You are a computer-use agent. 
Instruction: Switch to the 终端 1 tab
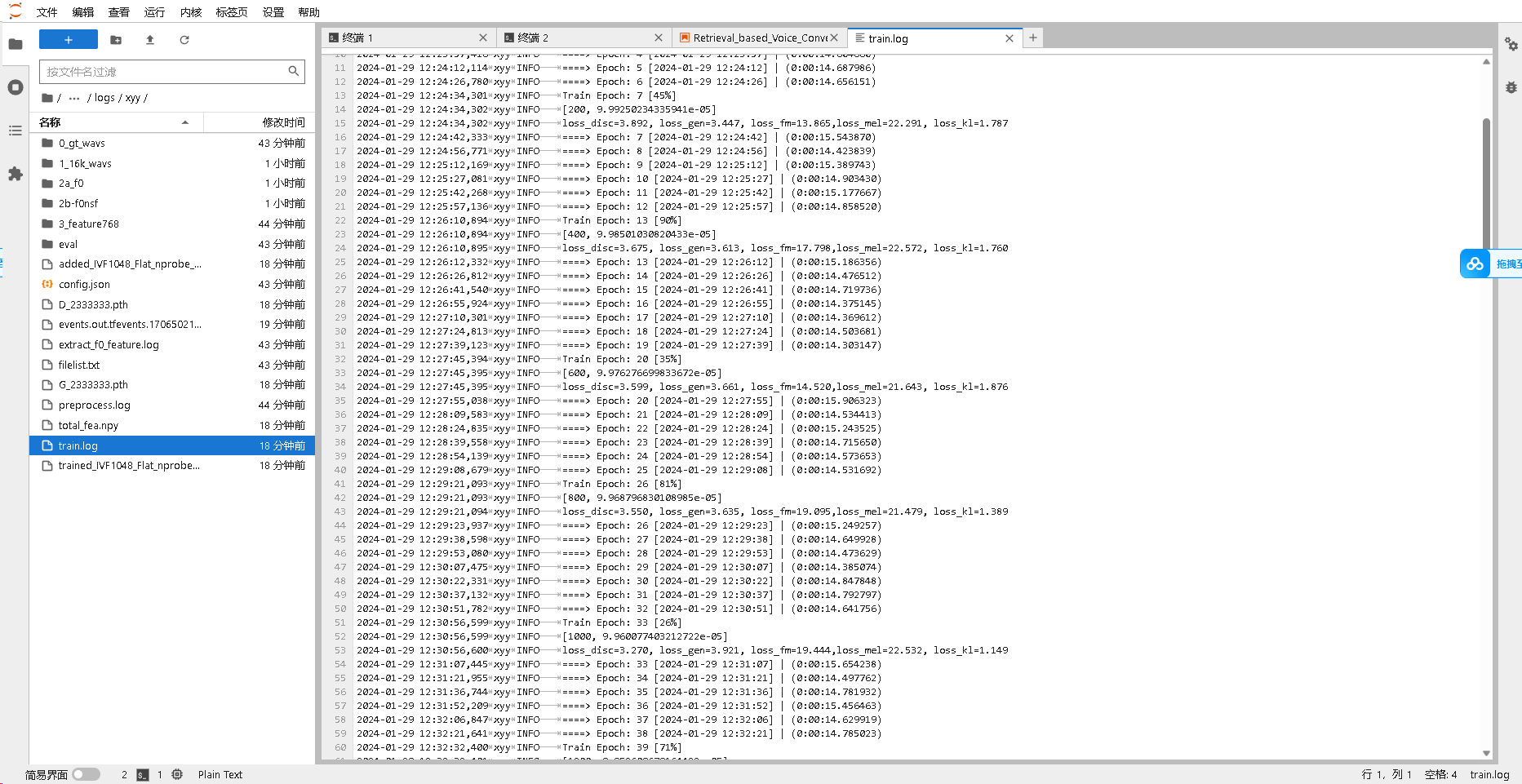(408, 38)
